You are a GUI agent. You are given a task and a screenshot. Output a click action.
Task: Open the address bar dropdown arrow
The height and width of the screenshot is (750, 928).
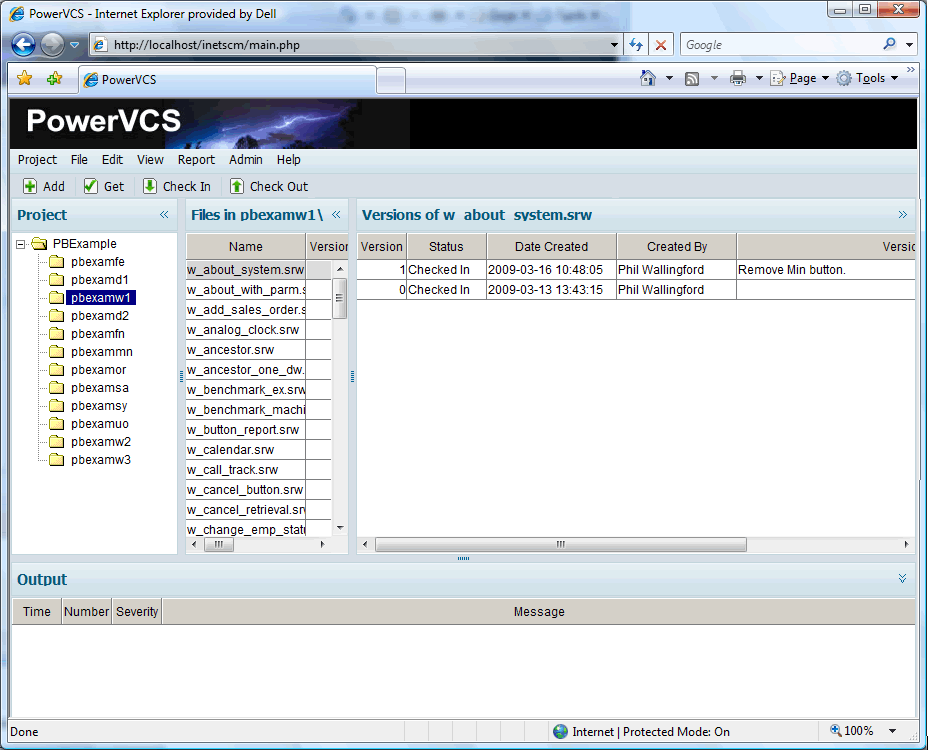(x=614, y=45)
